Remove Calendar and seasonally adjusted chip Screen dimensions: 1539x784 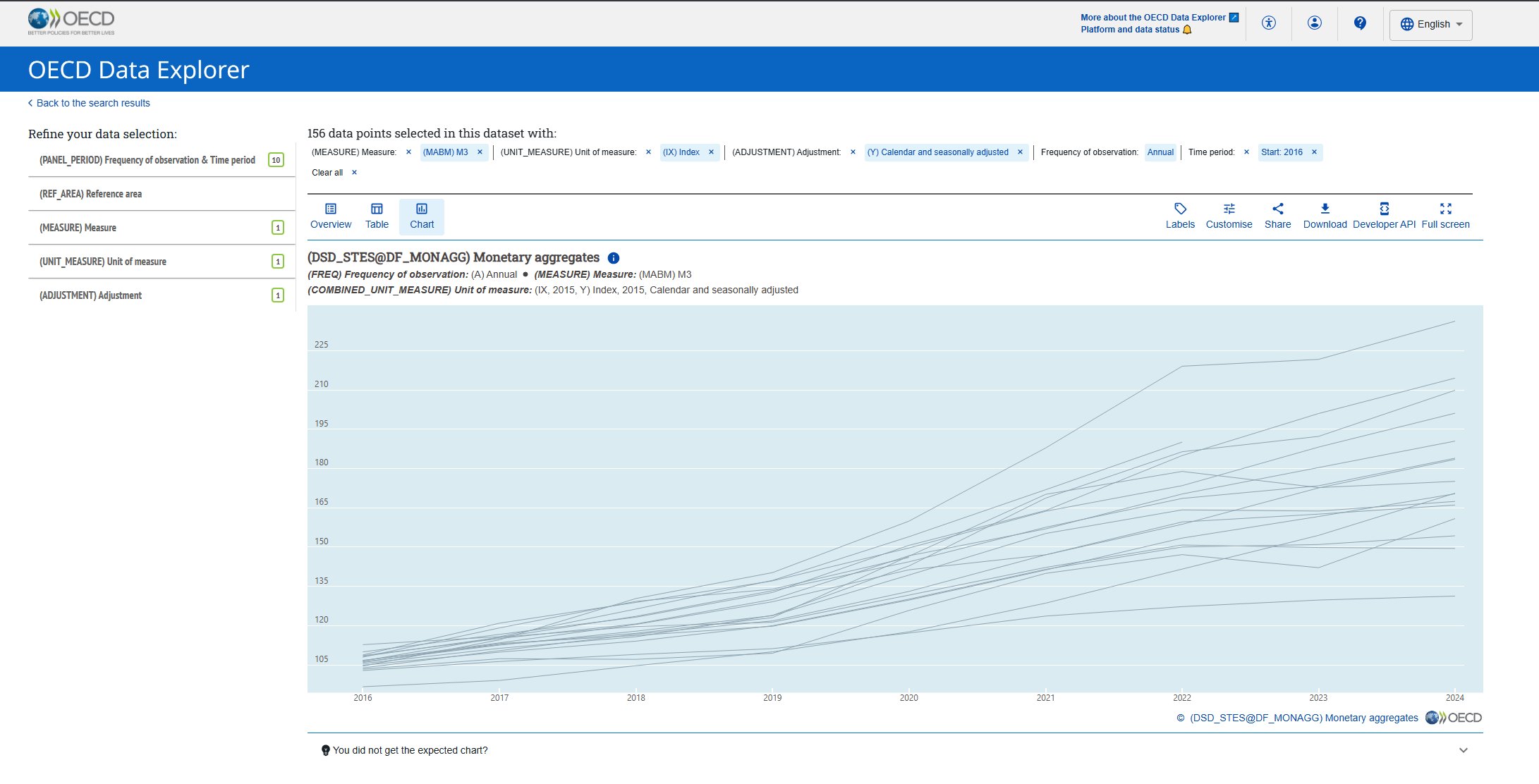(x=1020, y=152)
